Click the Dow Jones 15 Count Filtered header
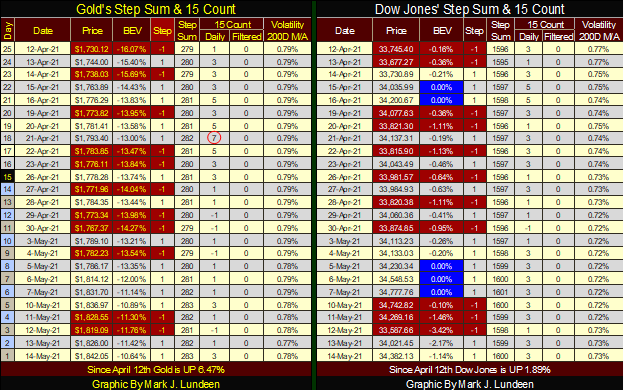Viewport: 624px width, 391px height. coord(558,37)
